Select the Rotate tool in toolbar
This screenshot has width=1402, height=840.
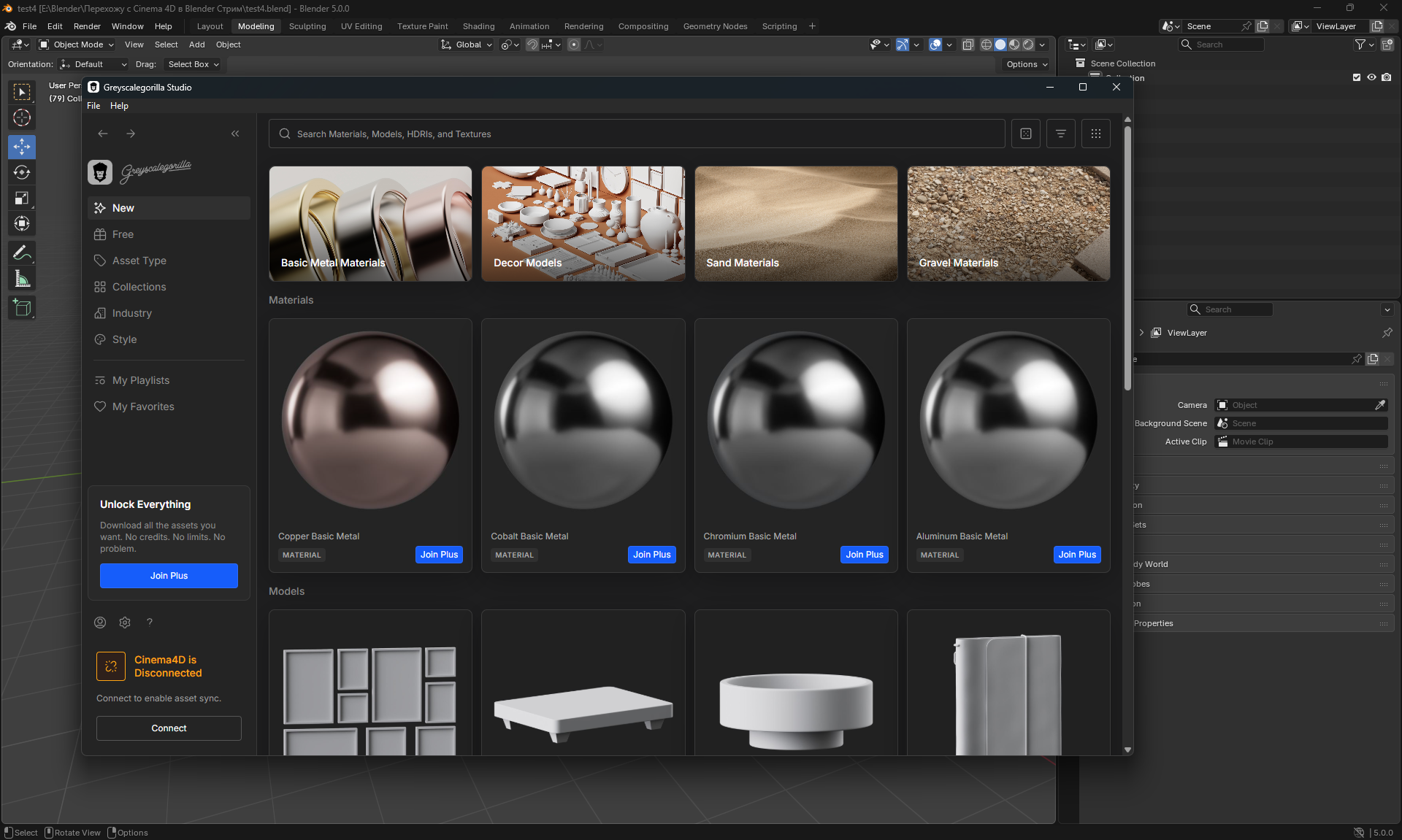click(x=22, y=172)
